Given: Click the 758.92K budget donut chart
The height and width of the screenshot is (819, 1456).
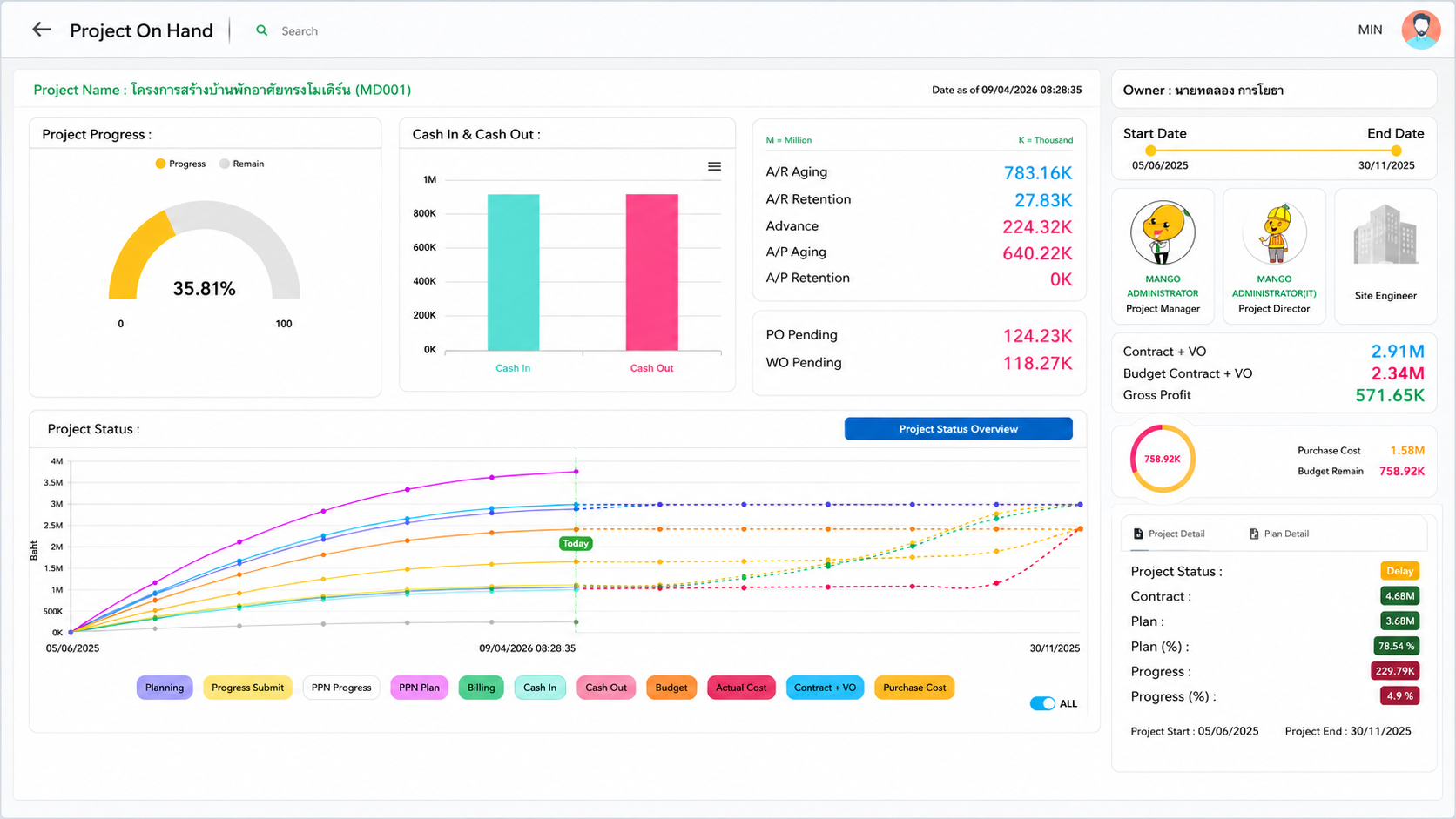Looking at the screenshot, I should [x=1163, y=459].
